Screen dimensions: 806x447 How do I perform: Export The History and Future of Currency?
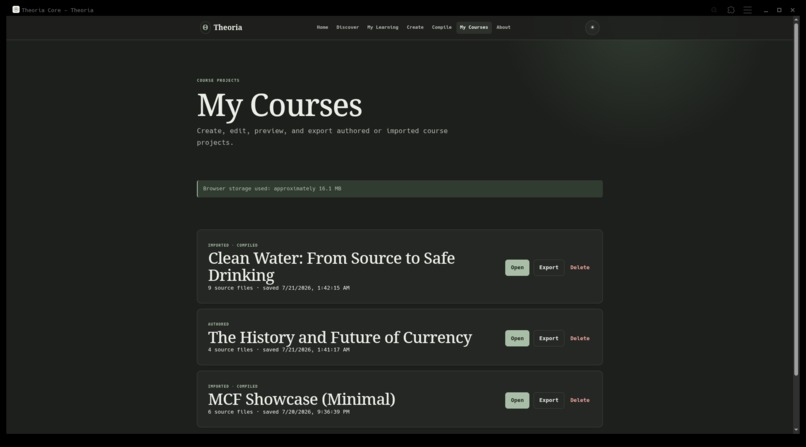pyautogui.click(x=548, y=339)
